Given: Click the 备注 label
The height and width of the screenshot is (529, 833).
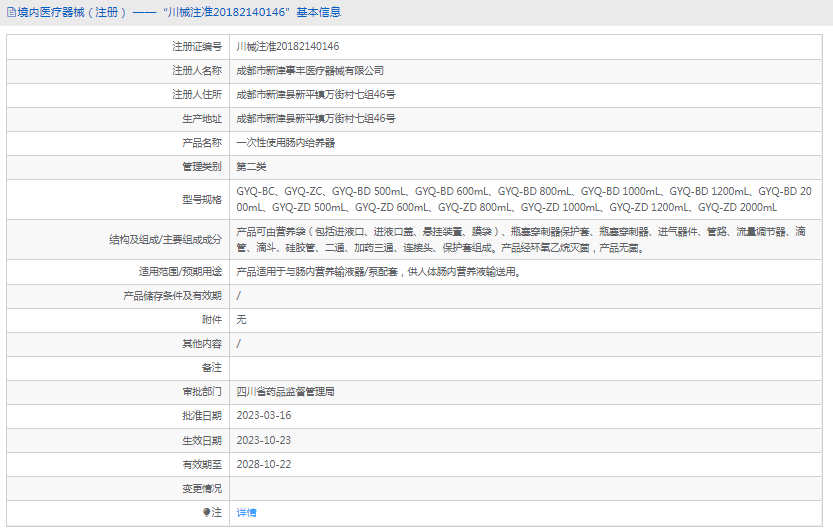Looking at the screenshot, I should coord(211,368).
